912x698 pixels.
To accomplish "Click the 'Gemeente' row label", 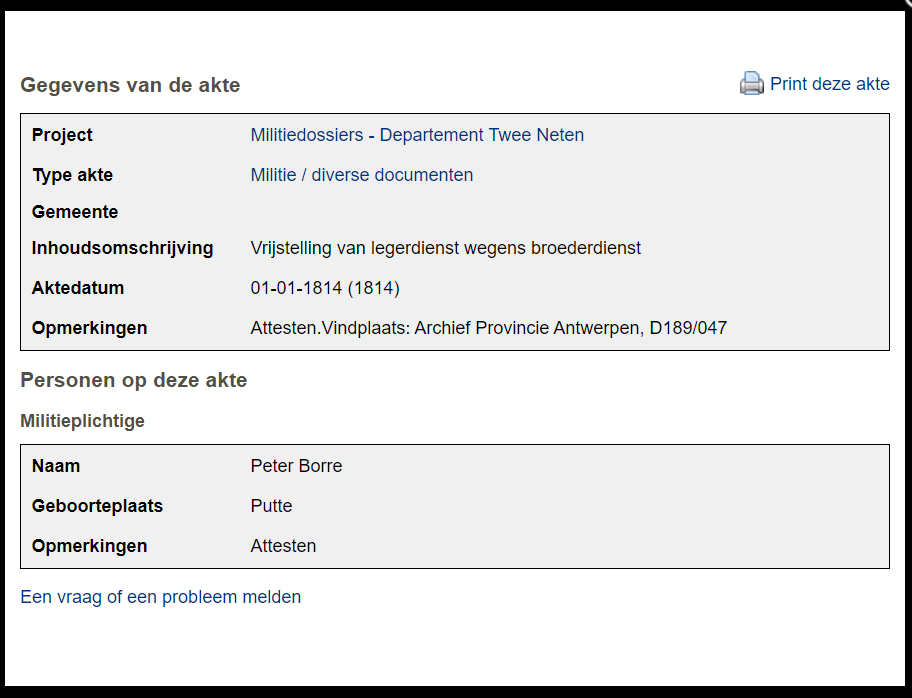I will pos(75,212).
